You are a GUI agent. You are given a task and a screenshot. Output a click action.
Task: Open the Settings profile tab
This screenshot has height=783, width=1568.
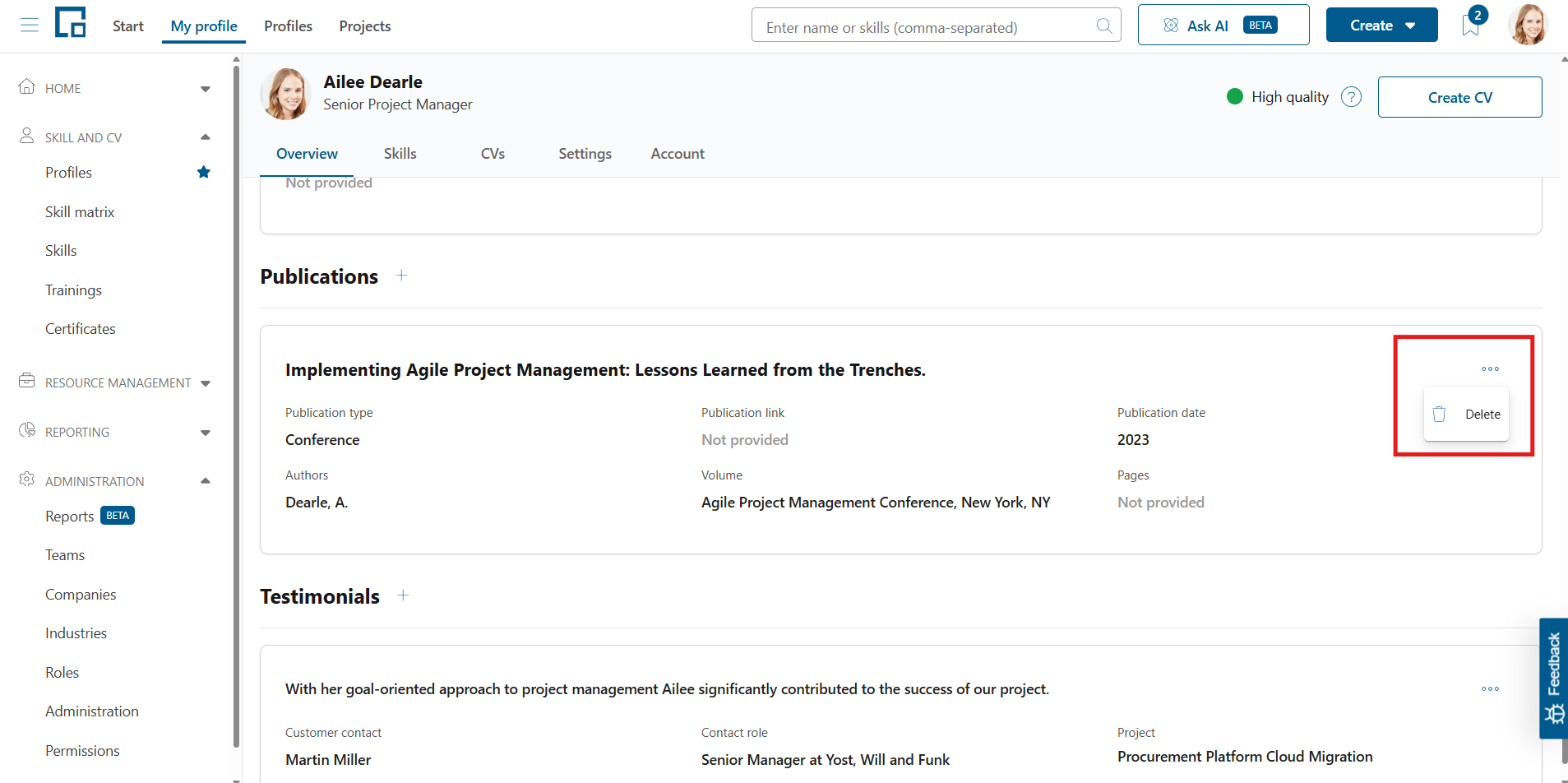click(x=585, y=154)
